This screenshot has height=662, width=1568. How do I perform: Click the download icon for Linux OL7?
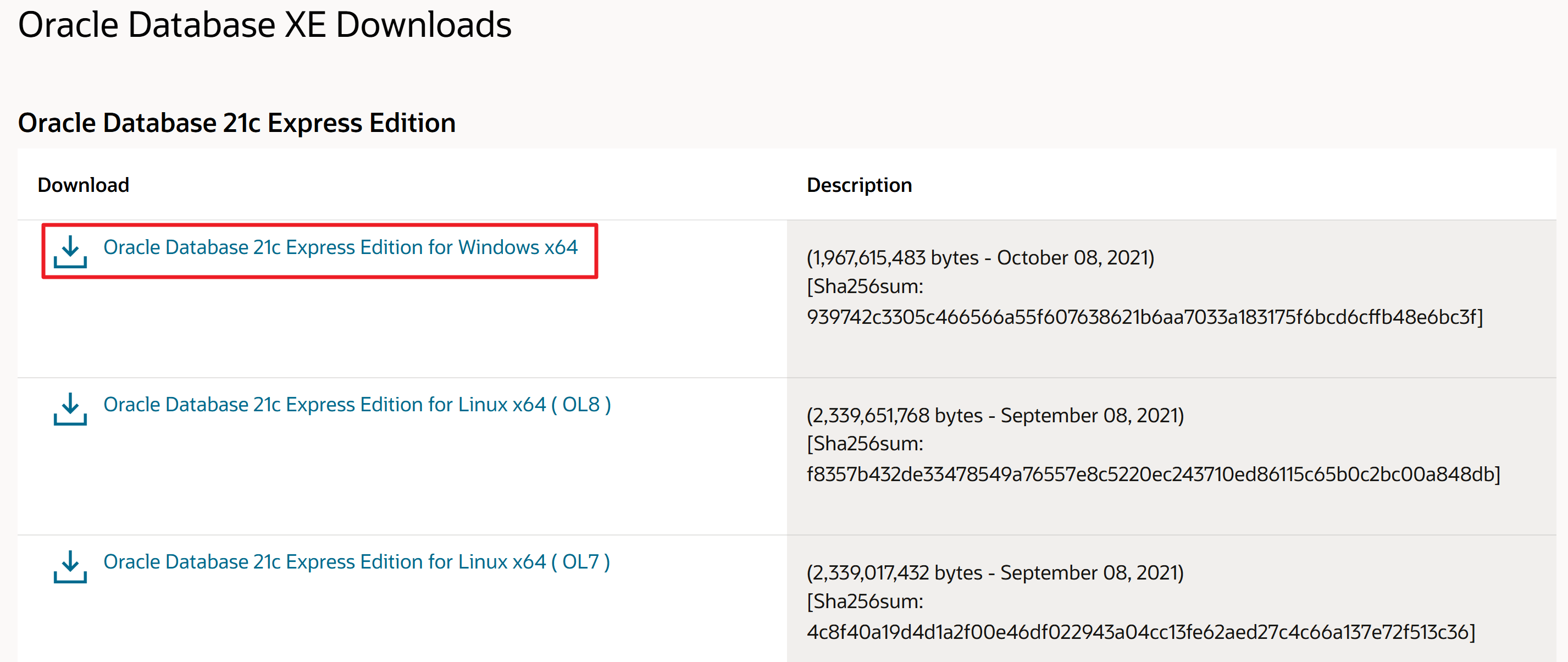[x=70, y=566]
